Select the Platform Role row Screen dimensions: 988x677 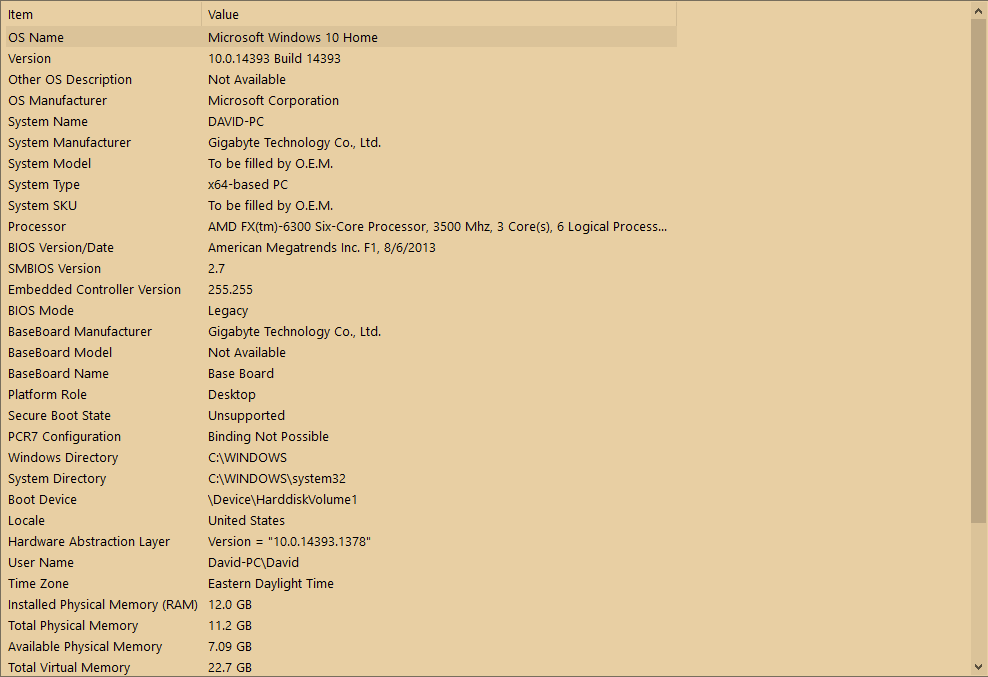point(341,395)
